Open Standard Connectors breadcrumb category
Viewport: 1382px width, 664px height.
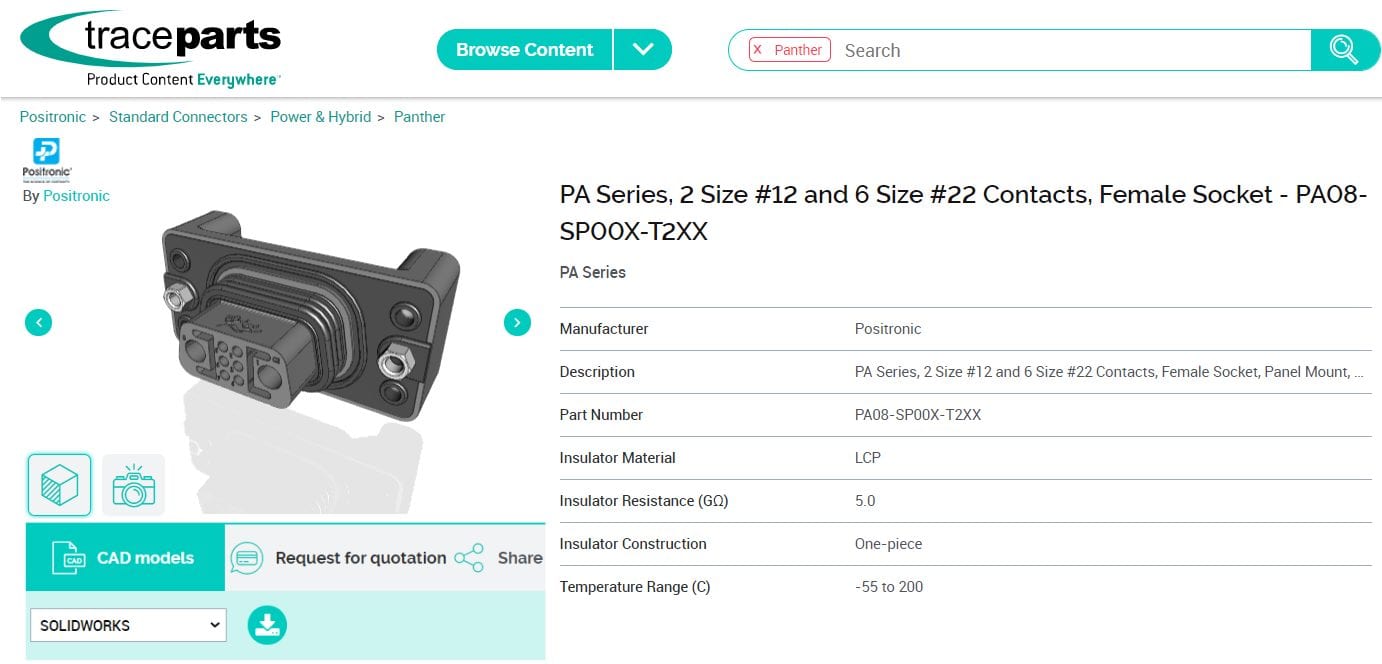coord(178,117)
